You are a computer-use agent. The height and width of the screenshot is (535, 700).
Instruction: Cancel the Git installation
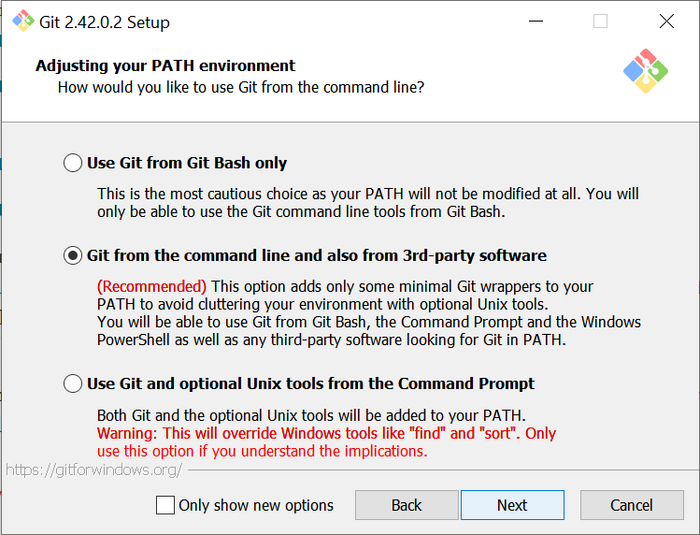(631, 505)
